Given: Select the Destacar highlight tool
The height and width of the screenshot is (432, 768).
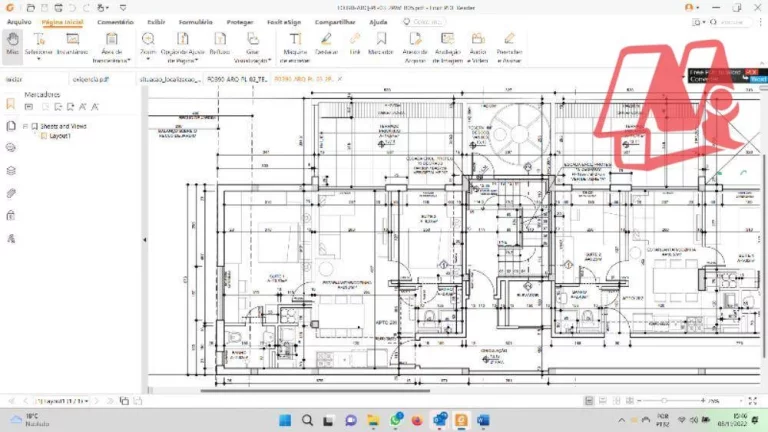Looking at the screenshot, I should (x=326, y=43).
